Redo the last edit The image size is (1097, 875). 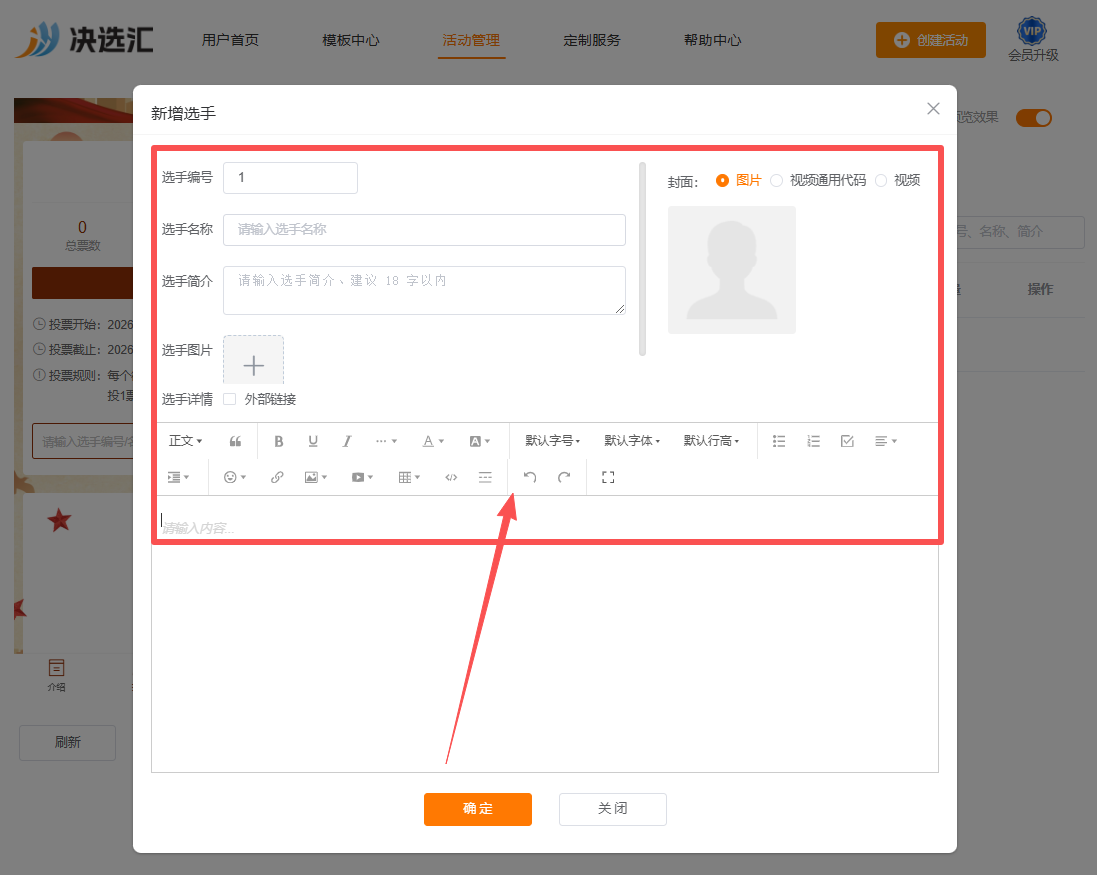564,477
